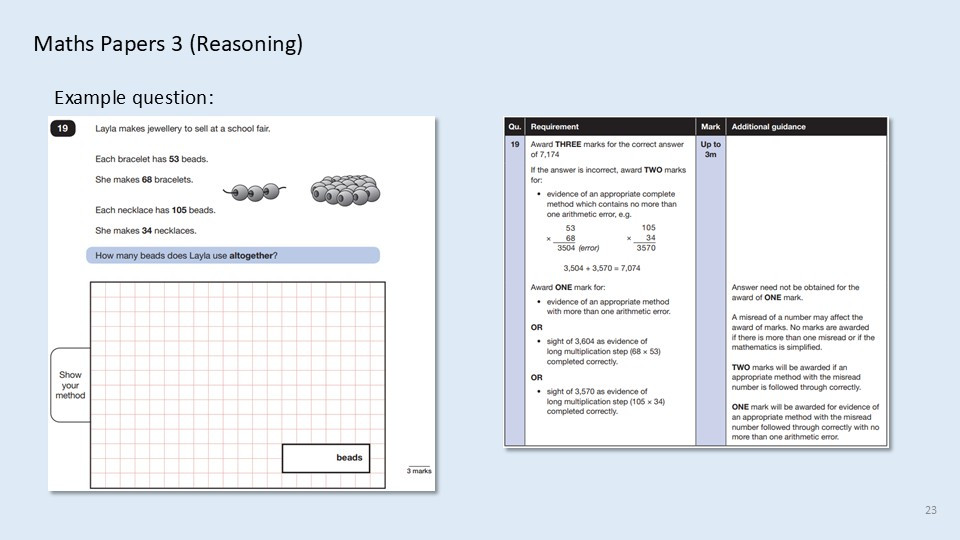Select the 'beads' answer box
960x540 pixels.
(x=326, y=458)
